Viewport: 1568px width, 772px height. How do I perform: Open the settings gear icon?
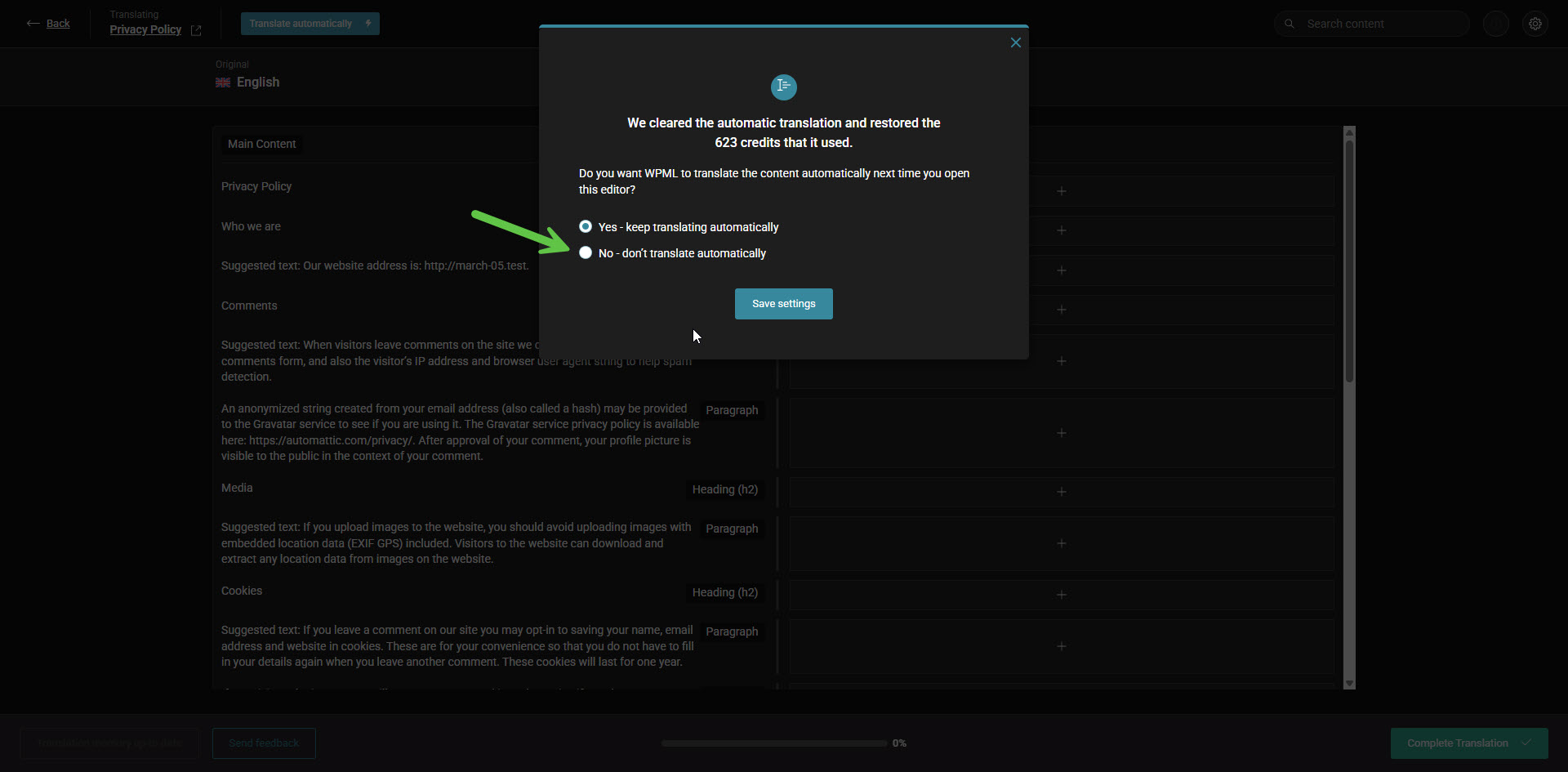pos(1535,24)
